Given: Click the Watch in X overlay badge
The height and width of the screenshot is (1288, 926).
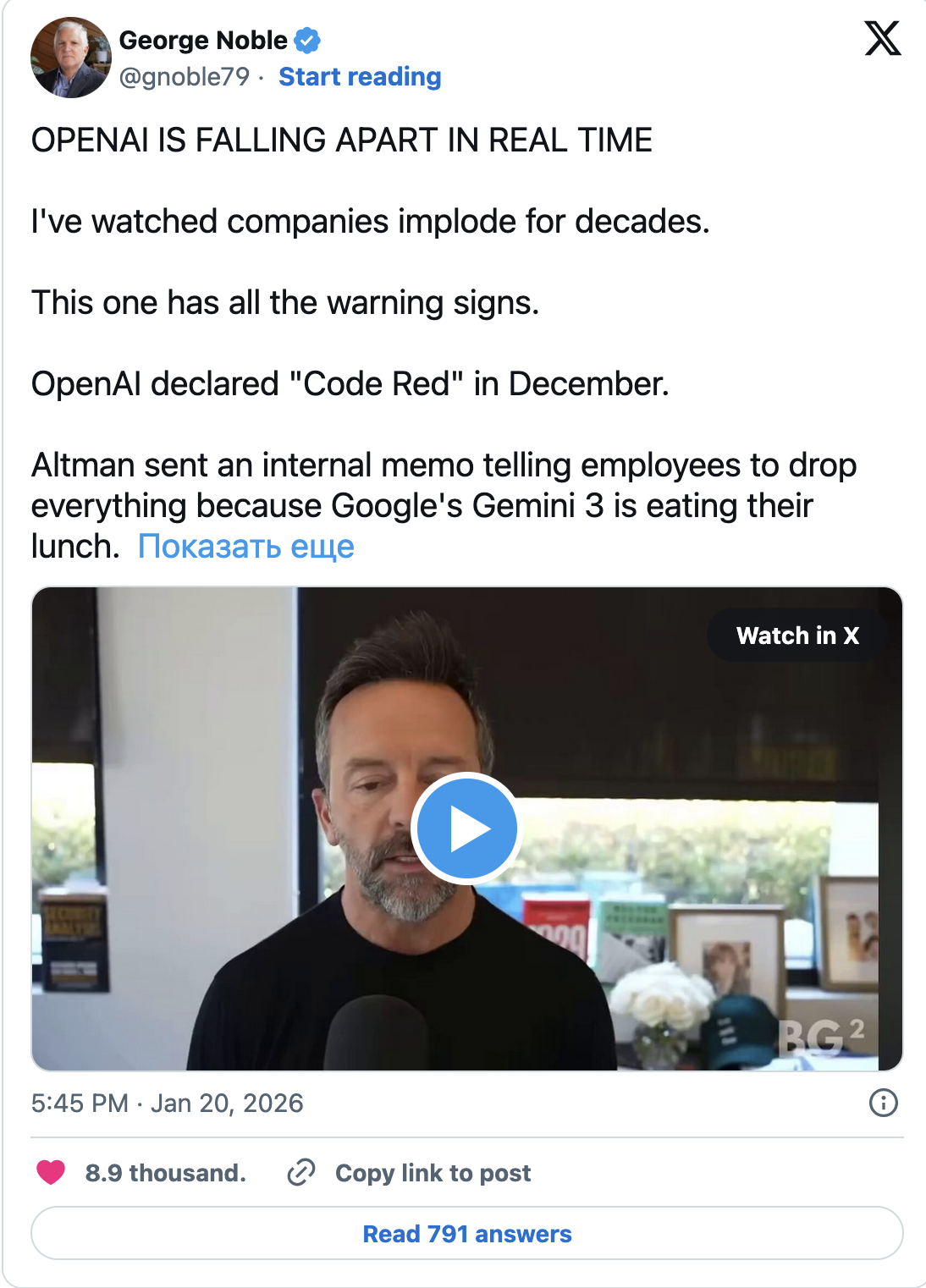Looking at the screenshot, I should 797,636.
